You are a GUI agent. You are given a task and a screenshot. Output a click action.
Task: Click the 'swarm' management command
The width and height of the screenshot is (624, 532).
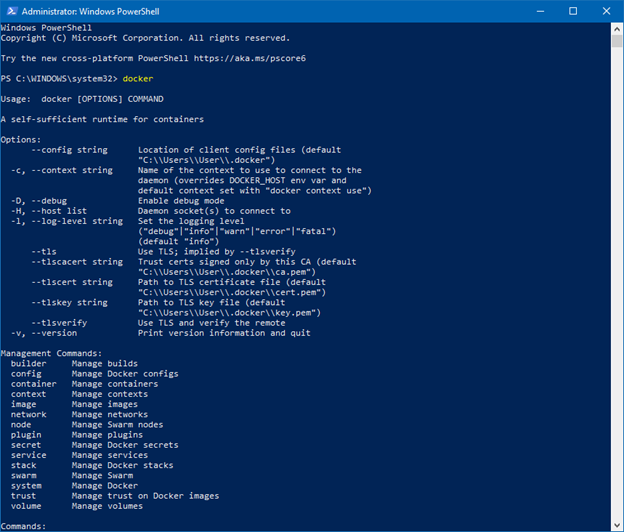point(23,475)
